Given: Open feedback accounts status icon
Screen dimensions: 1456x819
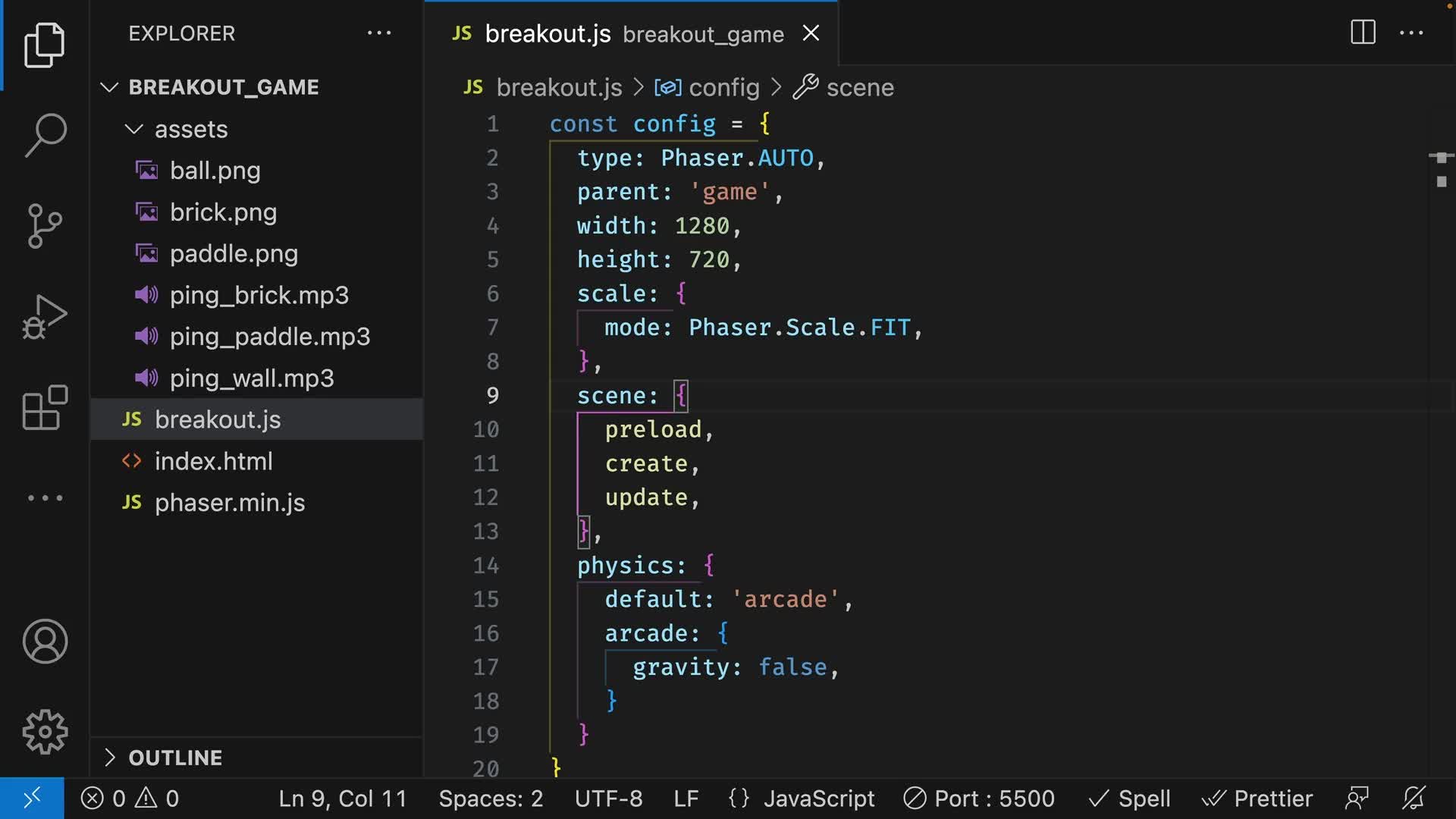Looking at the screenshot, I should pyautogui.click(x=1357, y=799).
